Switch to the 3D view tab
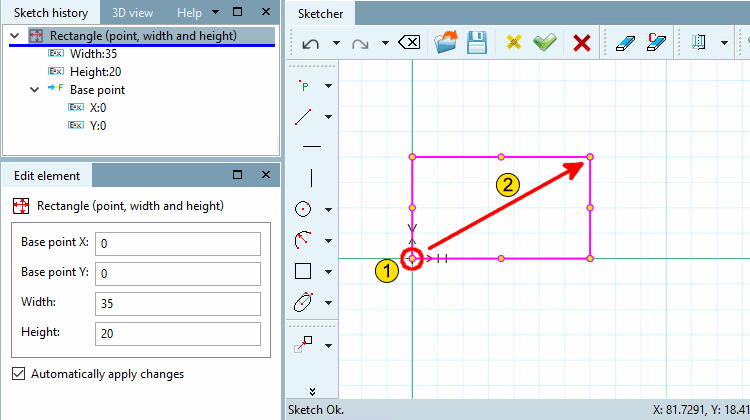750x420 pixels. point(132,13)
